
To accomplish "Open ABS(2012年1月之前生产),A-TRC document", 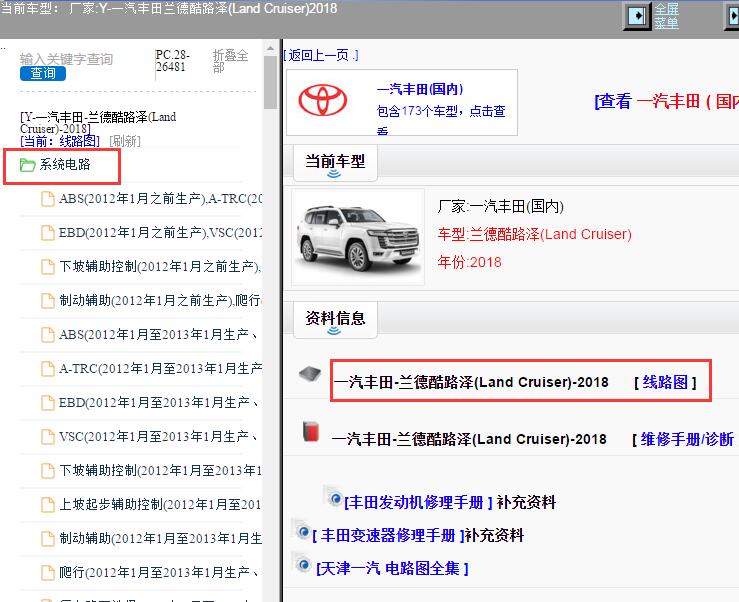I will (x=160, y=199).
